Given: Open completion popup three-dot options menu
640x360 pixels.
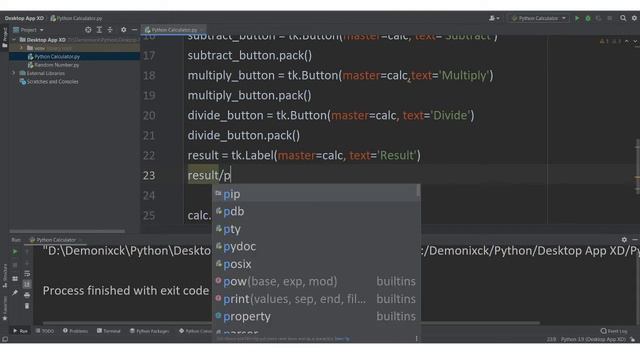Looking at the screenshot, I should [x=416, y=338].
